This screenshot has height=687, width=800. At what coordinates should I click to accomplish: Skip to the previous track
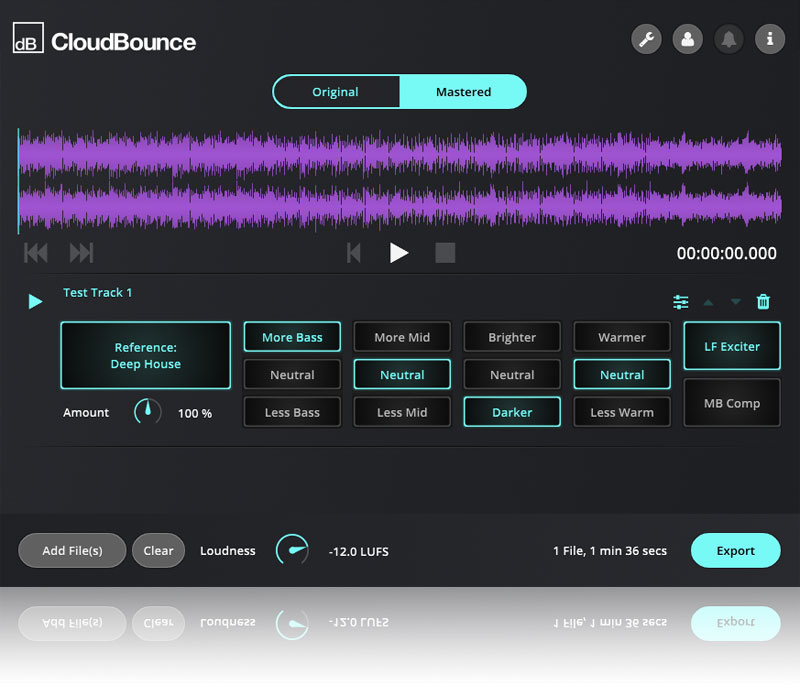(36, 253)
